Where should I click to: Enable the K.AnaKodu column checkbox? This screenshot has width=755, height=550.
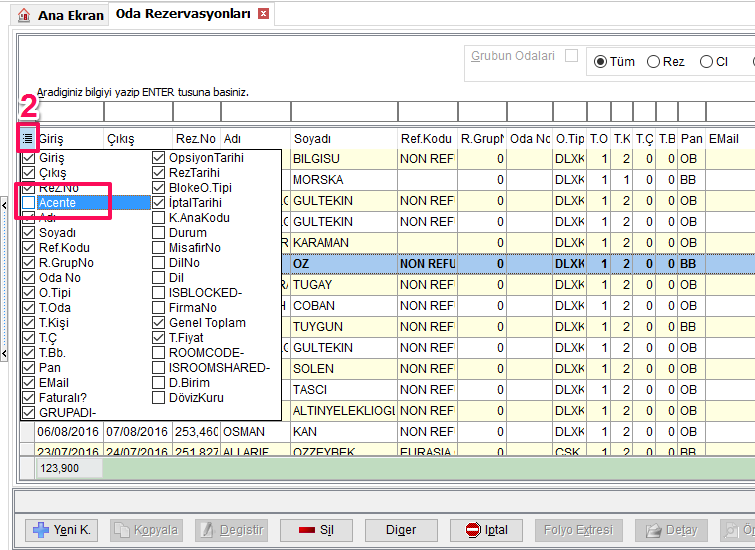pos(158,218)
